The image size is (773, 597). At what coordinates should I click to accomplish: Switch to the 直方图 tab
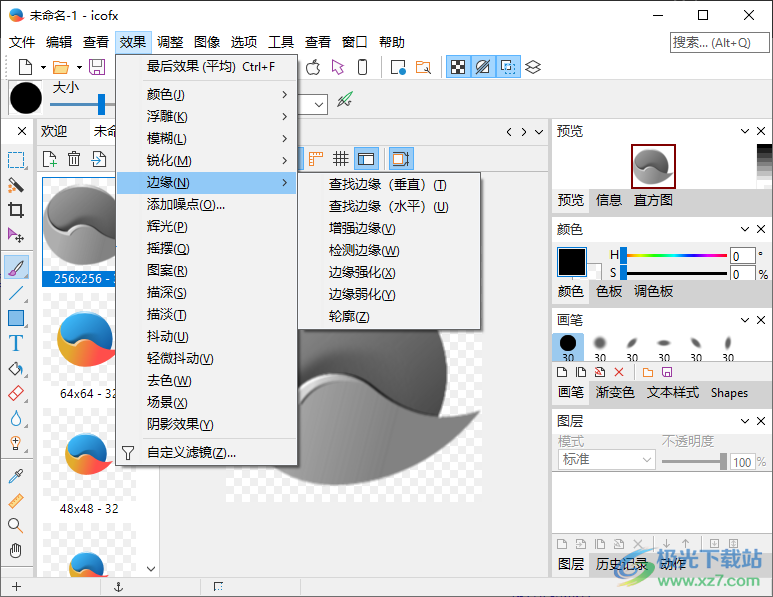click(653, 200)
